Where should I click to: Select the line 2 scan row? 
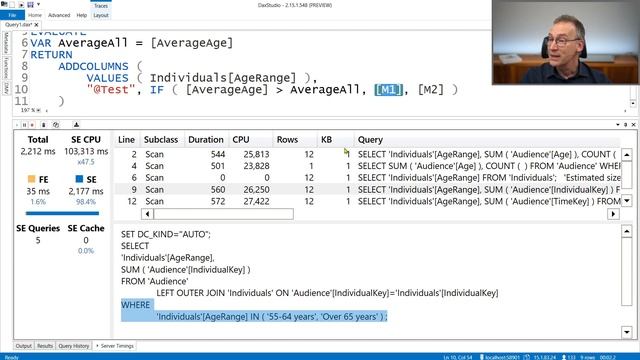click(x=367, y=154)
